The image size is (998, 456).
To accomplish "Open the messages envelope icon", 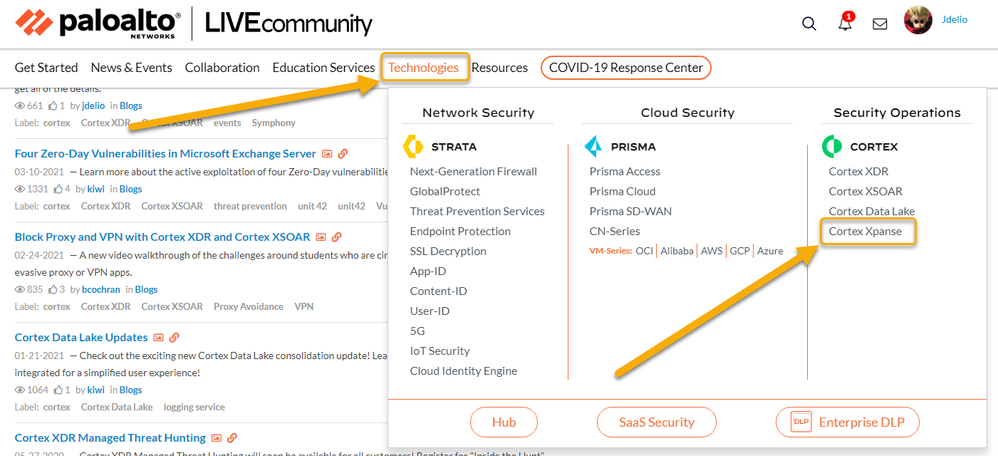I will (880, 24).
